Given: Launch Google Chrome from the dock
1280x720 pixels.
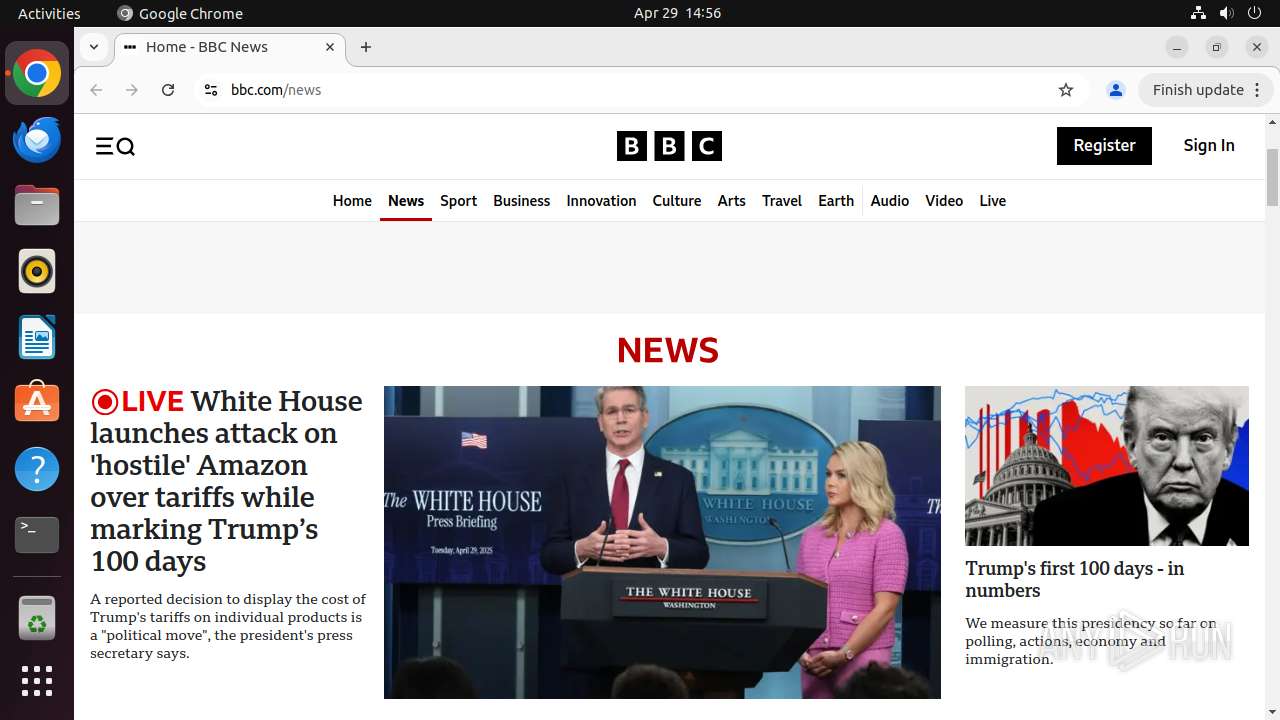Looking at the screenshot, I should tap(37, 74).
